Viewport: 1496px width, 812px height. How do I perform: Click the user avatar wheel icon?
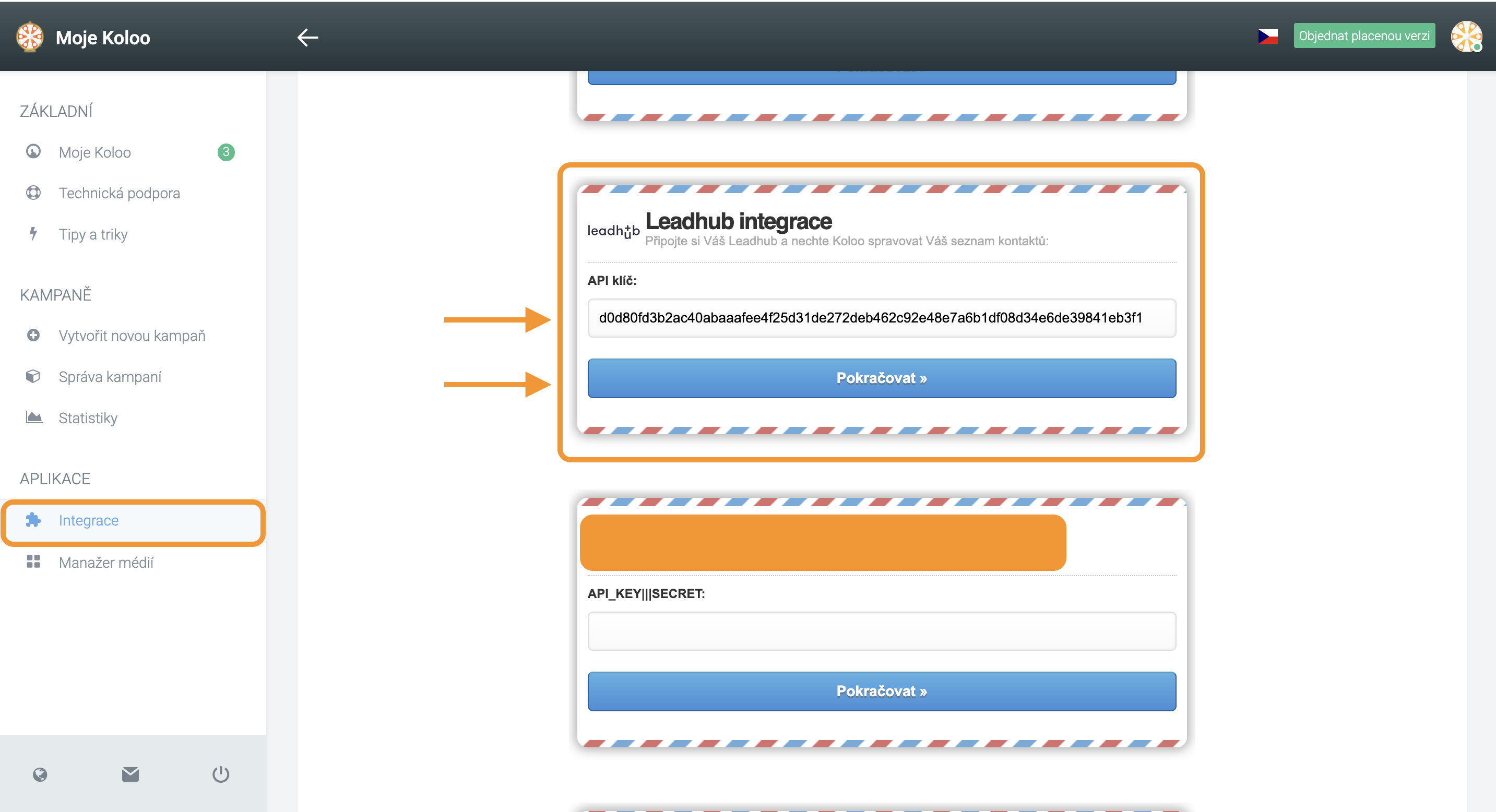point(1466,37)
